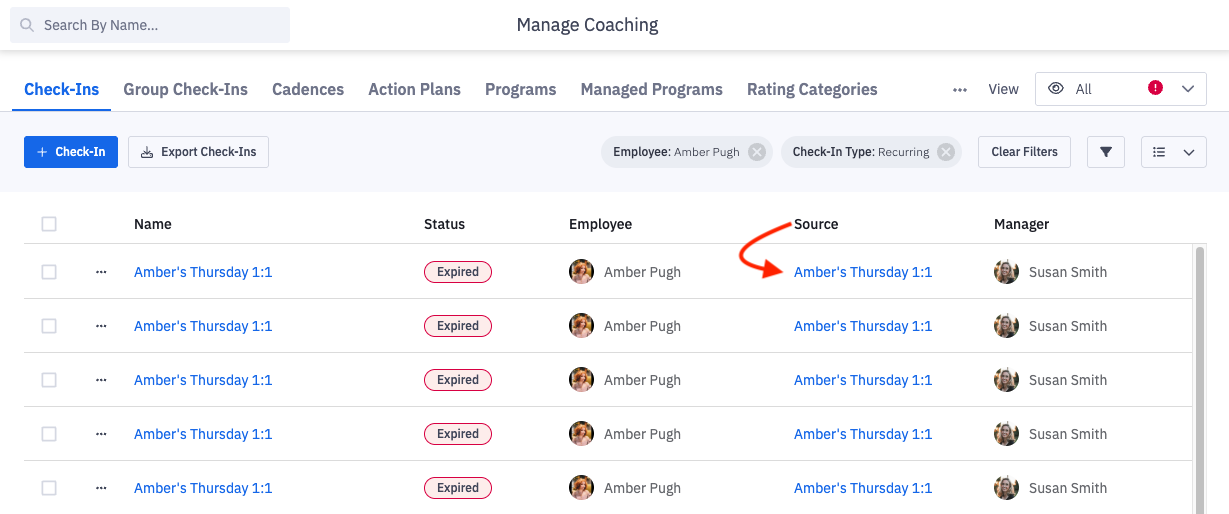Open the list layout options dropdown
Viewport: 1229px width, 514px height.
[x=1173, y=152]
